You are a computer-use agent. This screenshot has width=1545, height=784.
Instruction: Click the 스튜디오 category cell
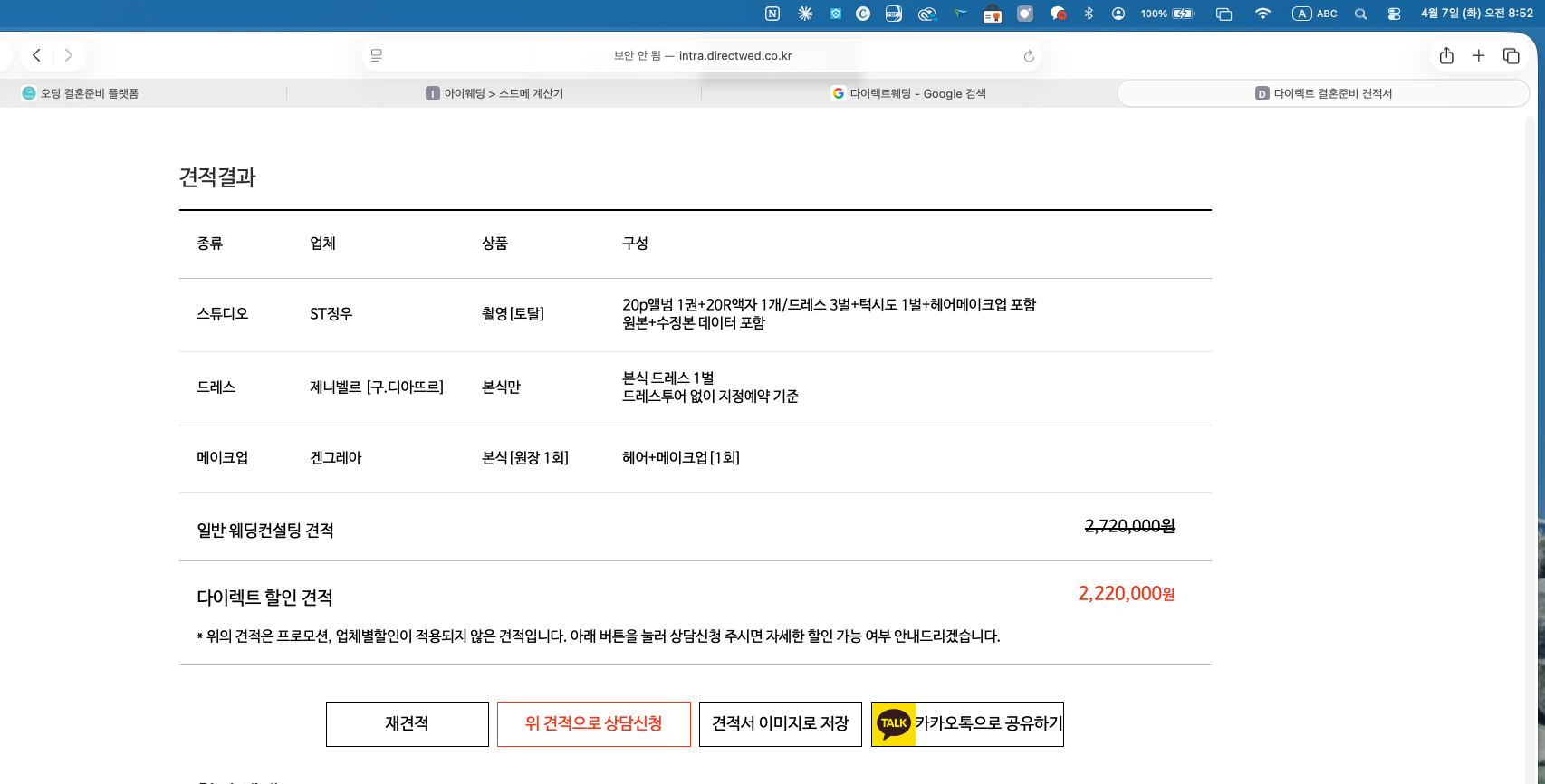coord(222,314)
